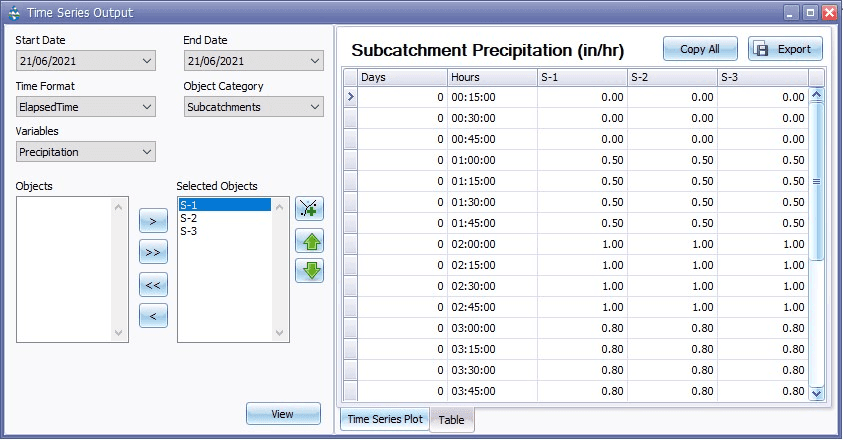Screen dimensions: 843x440
Task: Switch to the Table tab
Action: pos(451,420)
